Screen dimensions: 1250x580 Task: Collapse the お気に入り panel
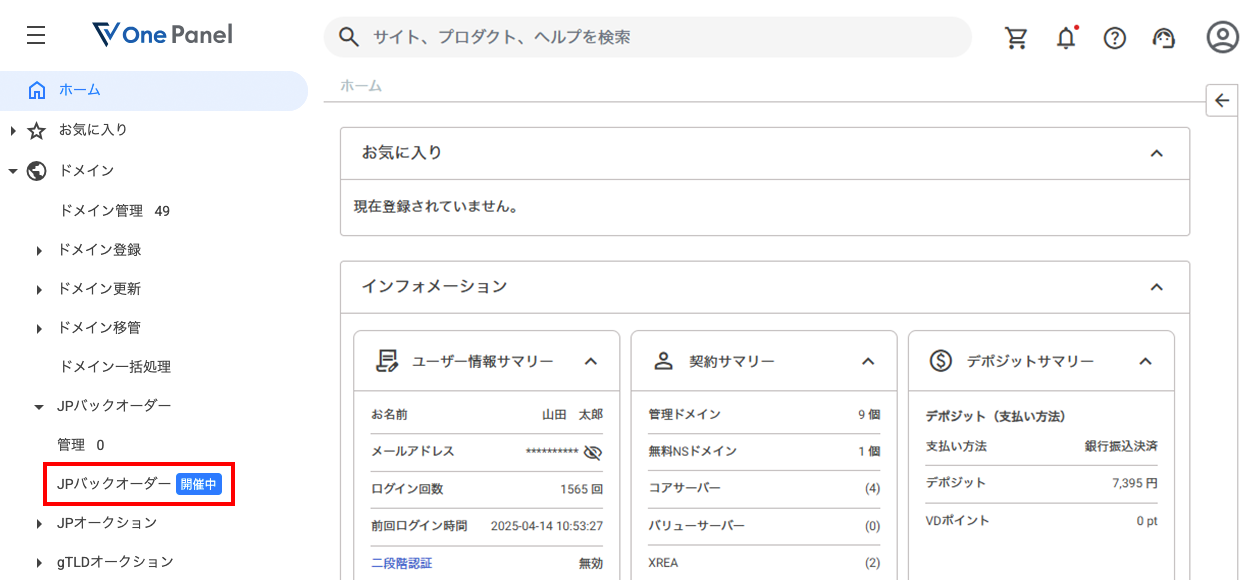(1156, 153)
